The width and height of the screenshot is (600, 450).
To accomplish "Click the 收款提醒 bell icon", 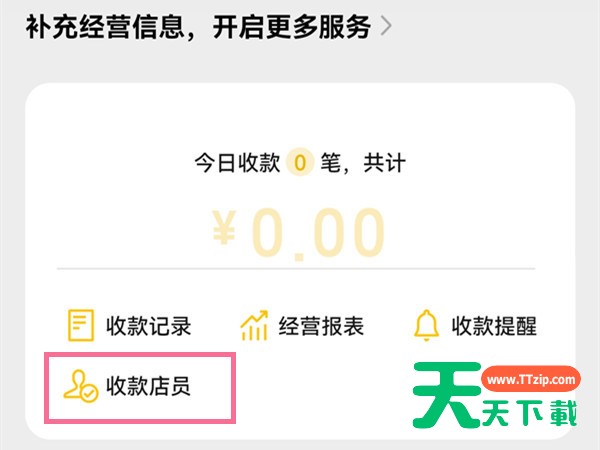I will 426,325.
